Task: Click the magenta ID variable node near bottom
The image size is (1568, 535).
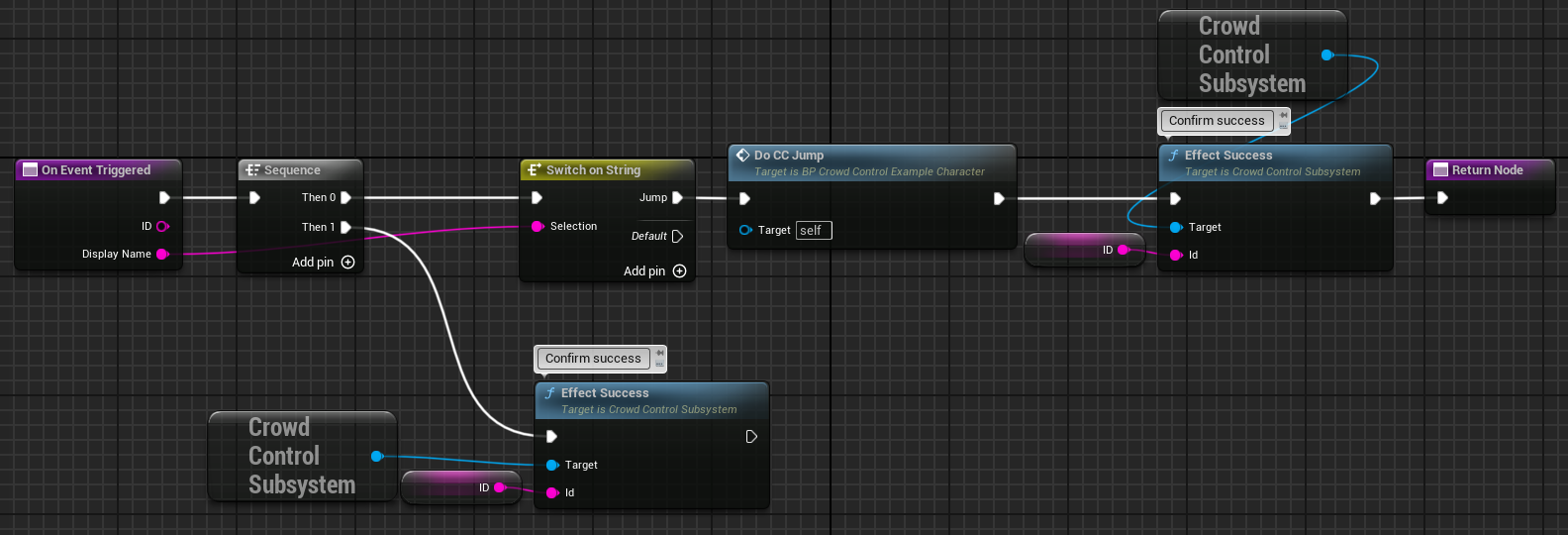Action: (x=461, y=487)
